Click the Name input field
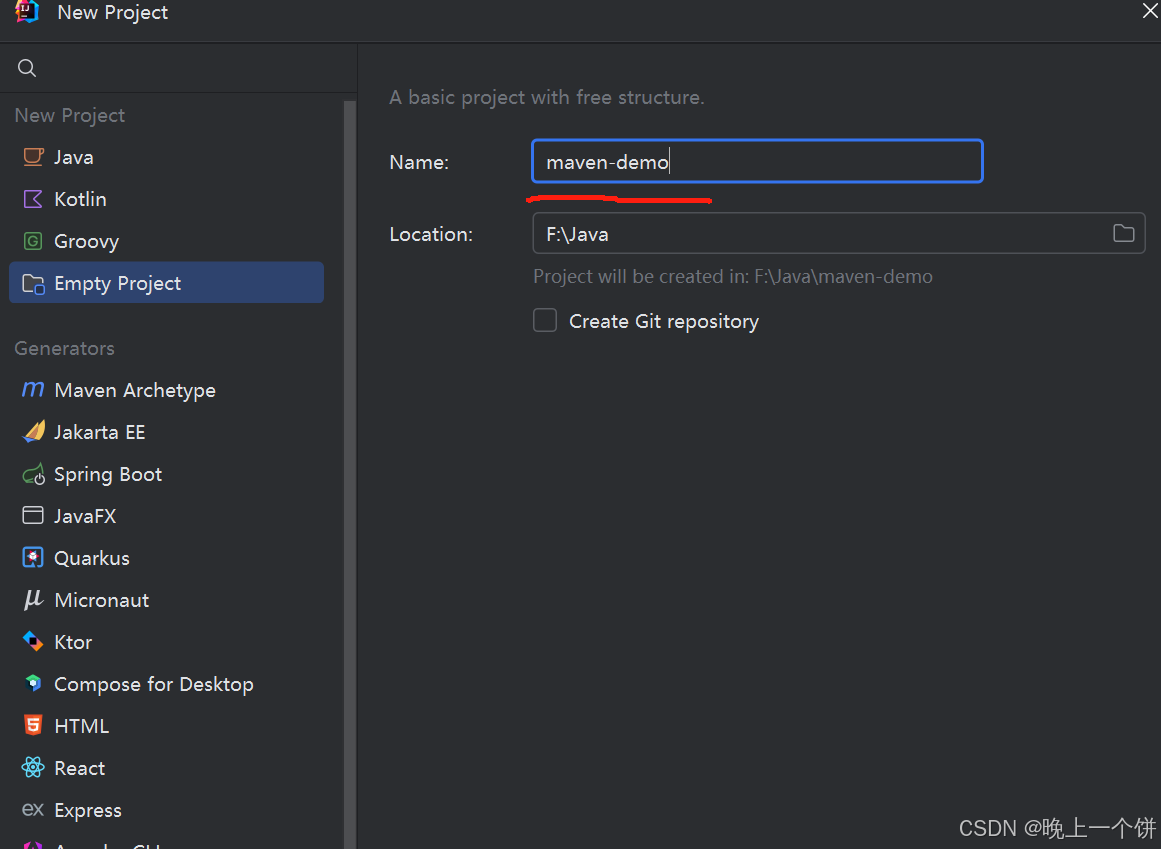The image size is (1161, 849). click(x=757, y=161)
